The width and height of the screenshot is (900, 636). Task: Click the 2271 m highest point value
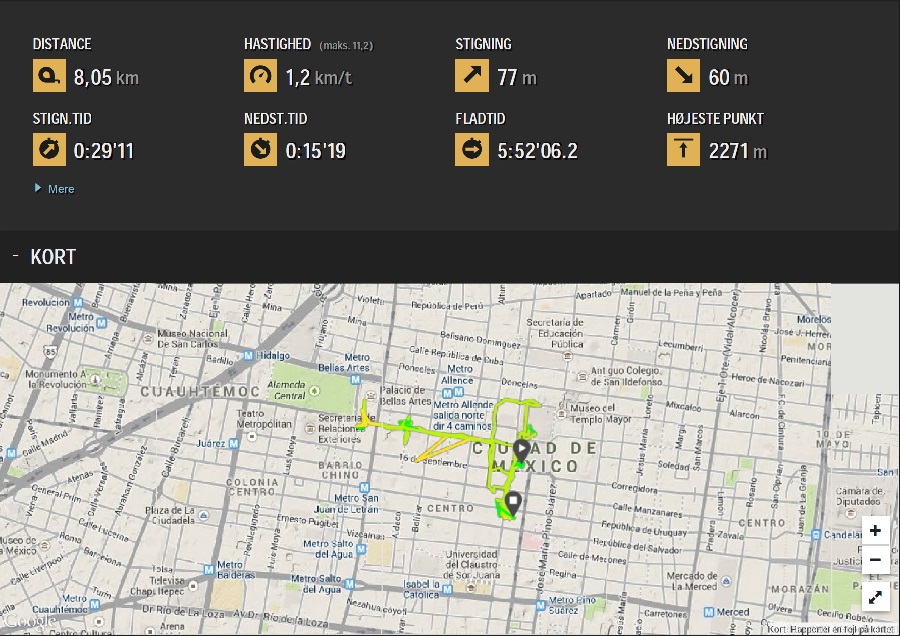[x=738, y=151]
